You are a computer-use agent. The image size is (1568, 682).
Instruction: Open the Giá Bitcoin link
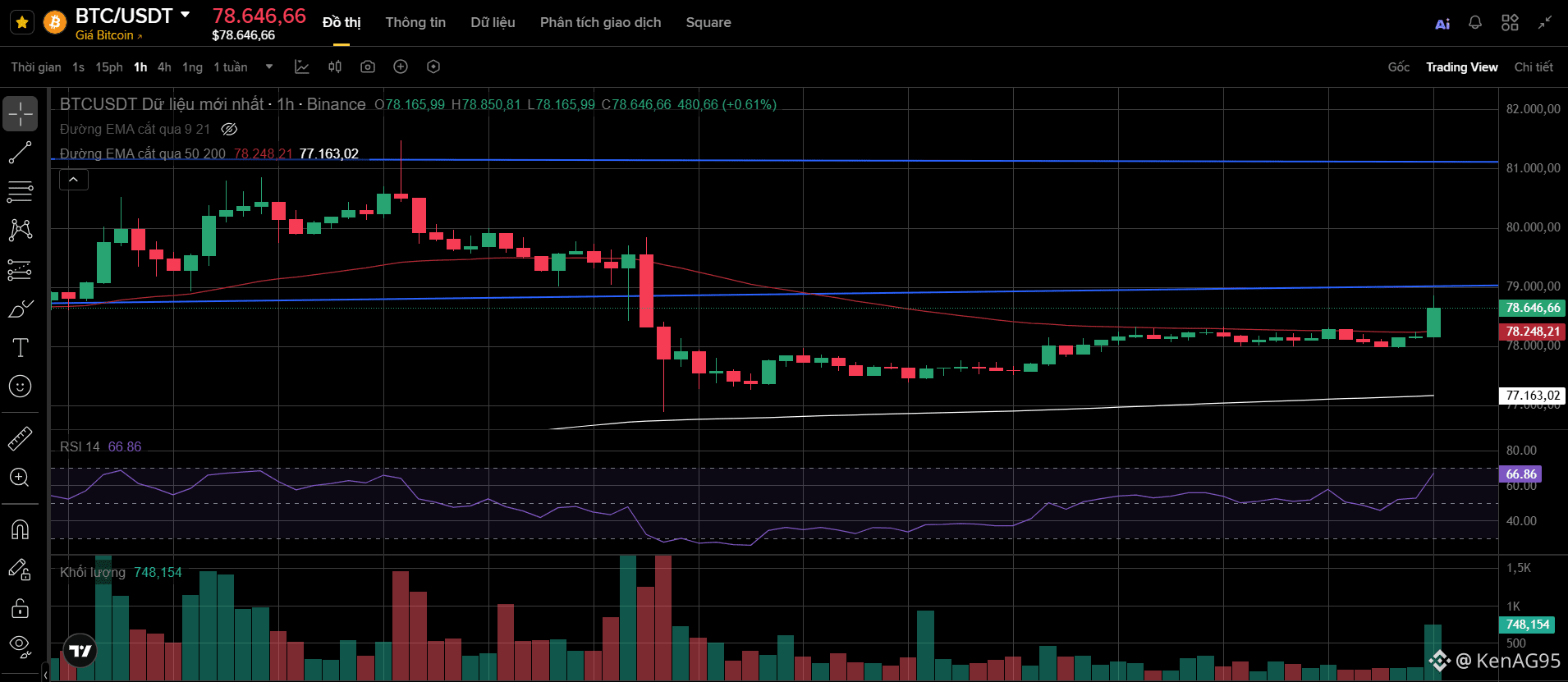point(108,35)
